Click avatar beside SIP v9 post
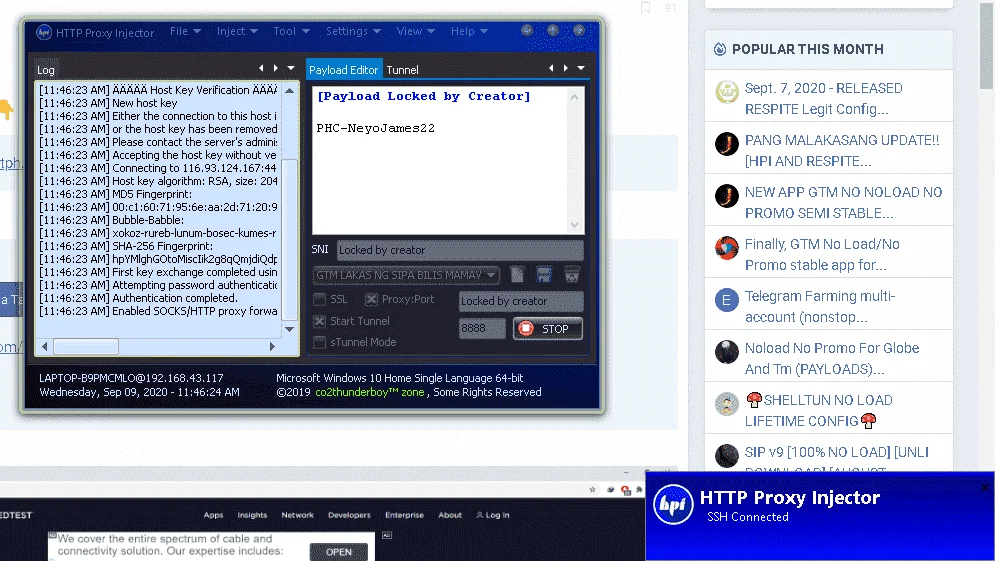This screenshot has height=561, width=995. tap(727, 456)
